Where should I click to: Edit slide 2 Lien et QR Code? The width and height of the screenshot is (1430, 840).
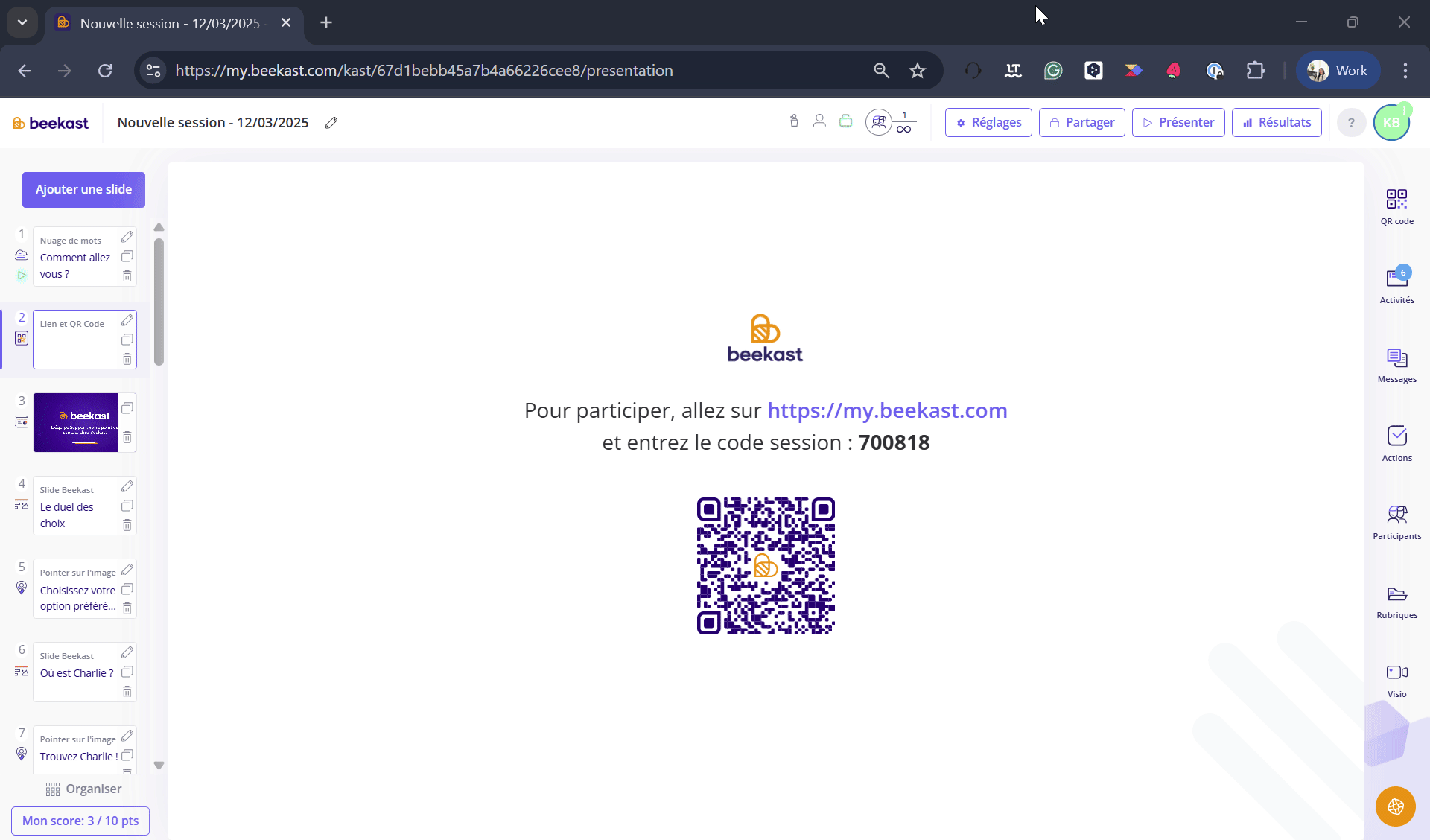tap(127, 320)
